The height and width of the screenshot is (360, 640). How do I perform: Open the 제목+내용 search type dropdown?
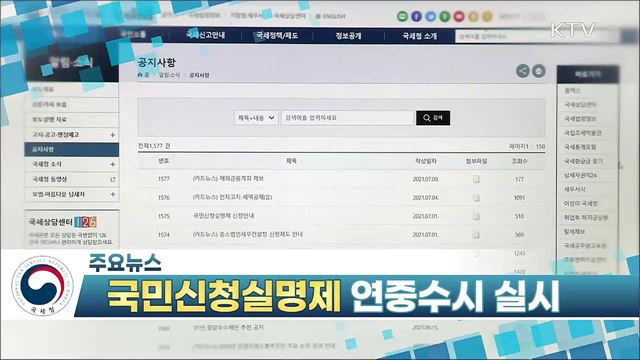click(x=256, y=118)
